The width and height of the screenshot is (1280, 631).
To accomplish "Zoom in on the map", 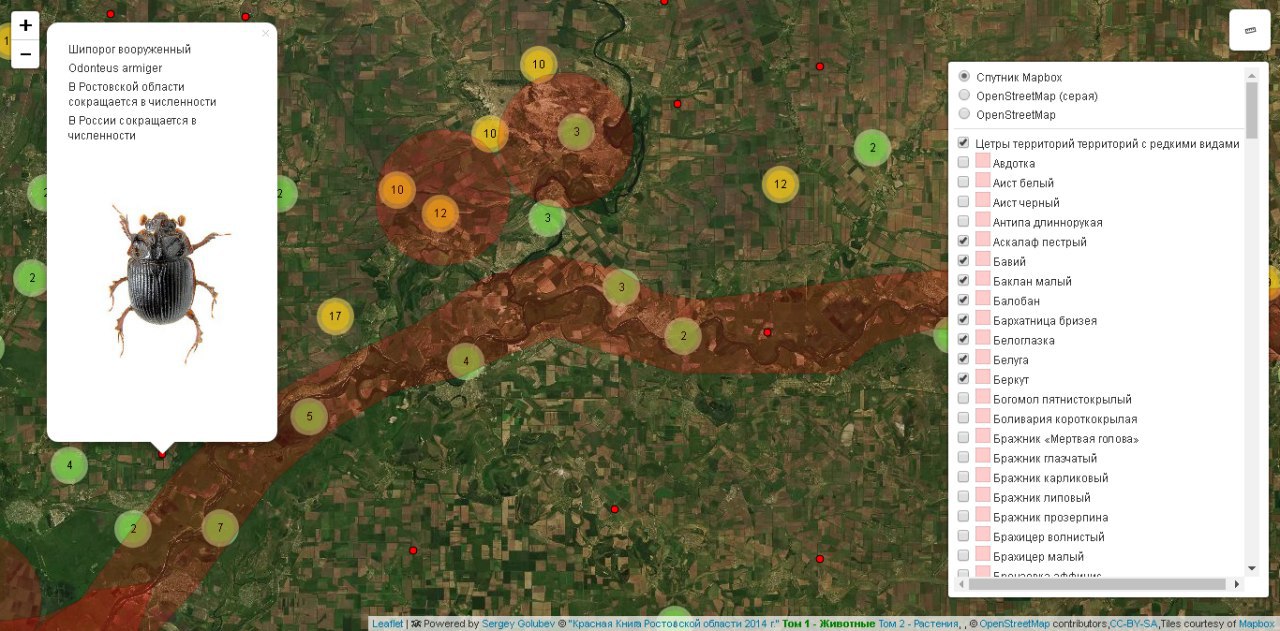I will (25, 26).
